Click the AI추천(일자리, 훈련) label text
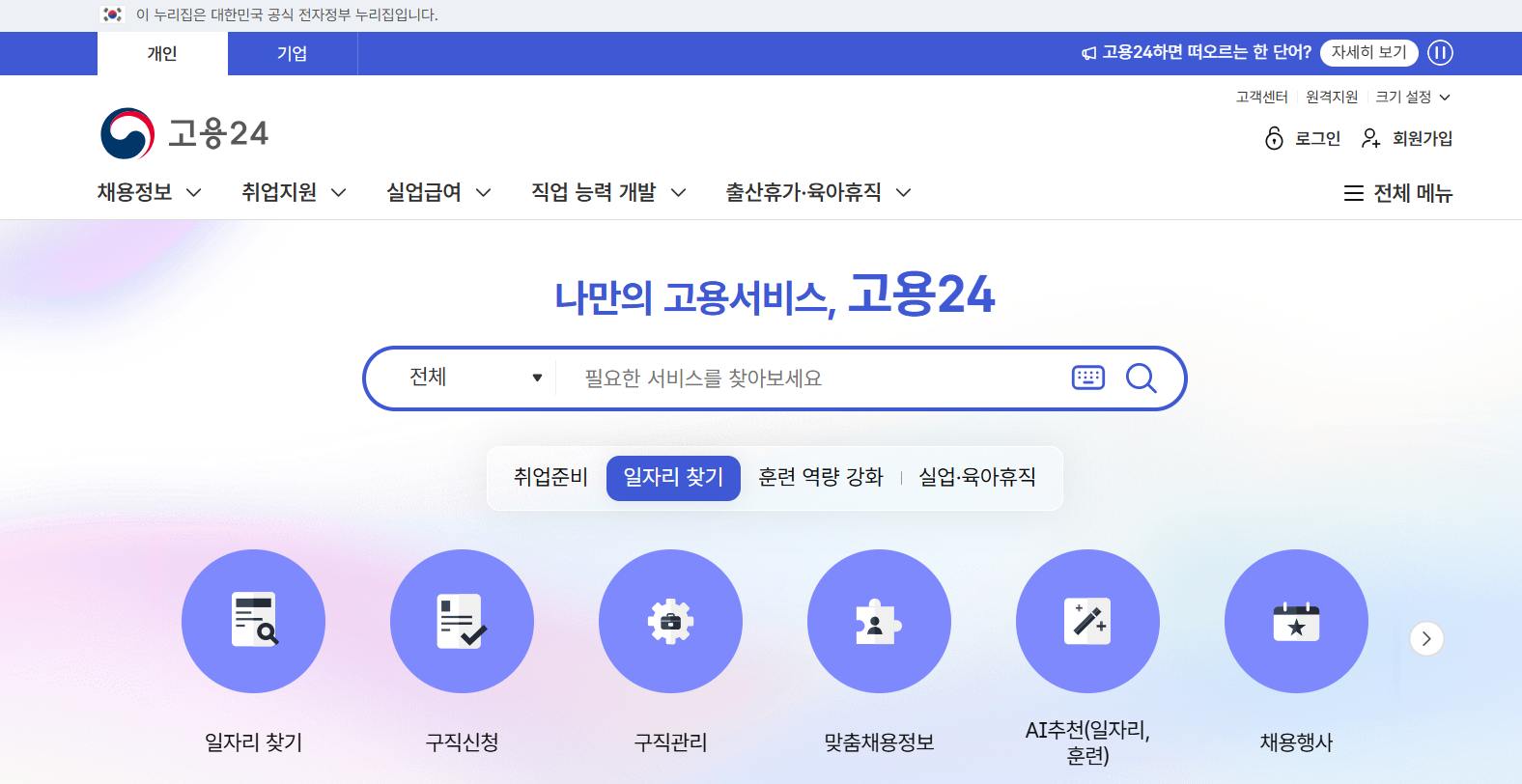Image resolution: width=1522 pixels, height=784 pixels. (x=1087, y=742)
